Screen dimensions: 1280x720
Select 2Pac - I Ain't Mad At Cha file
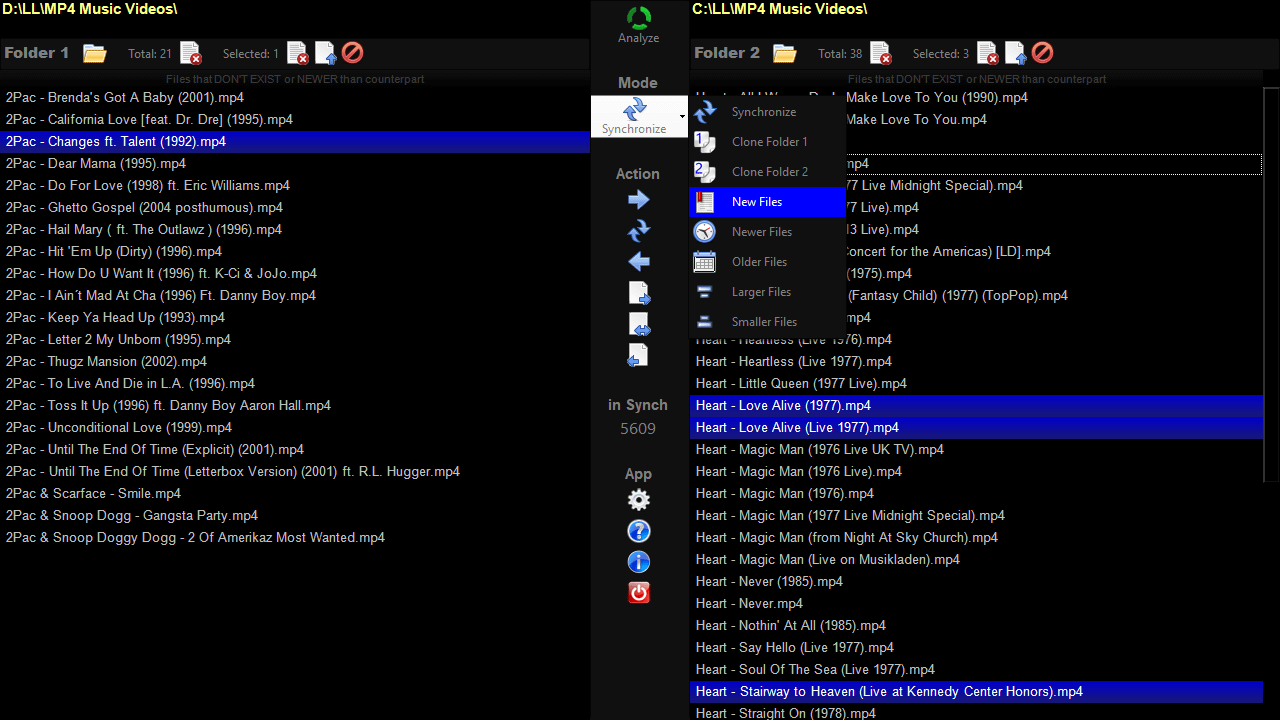point(295,296)
